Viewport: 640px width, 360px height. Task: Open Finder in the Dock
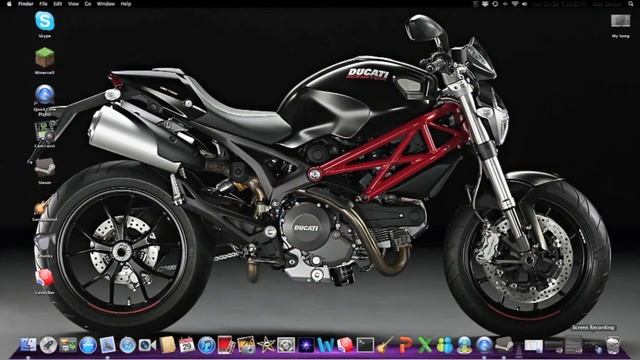tap(28, 345)
